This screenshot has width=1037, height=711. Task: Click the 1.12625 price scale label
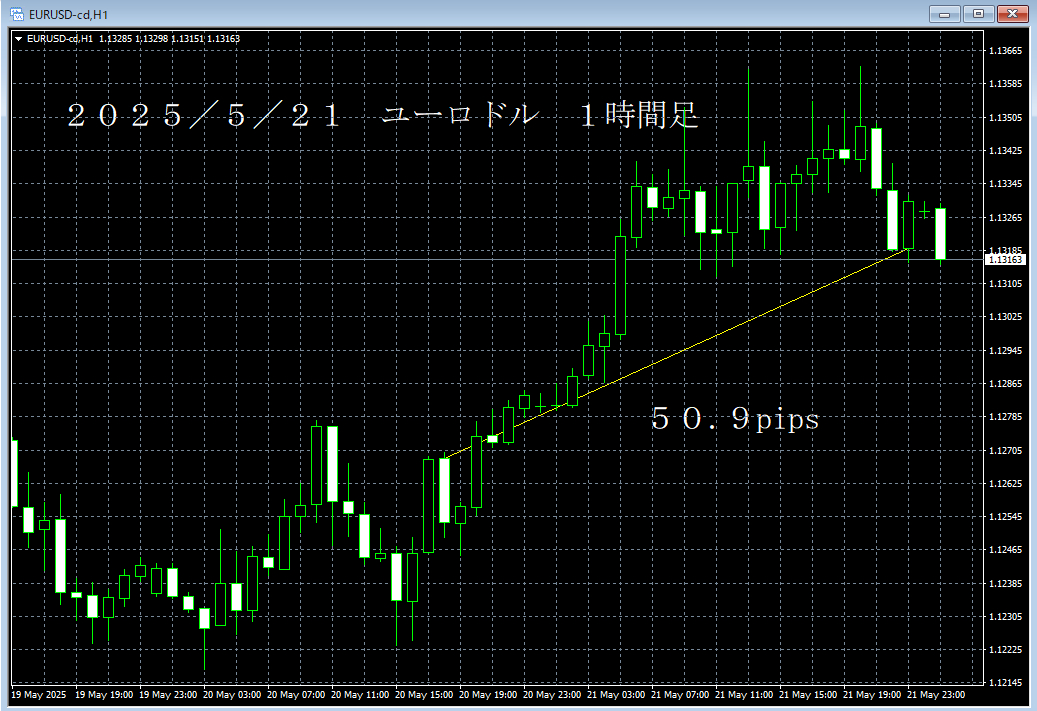click(1005, 483)
